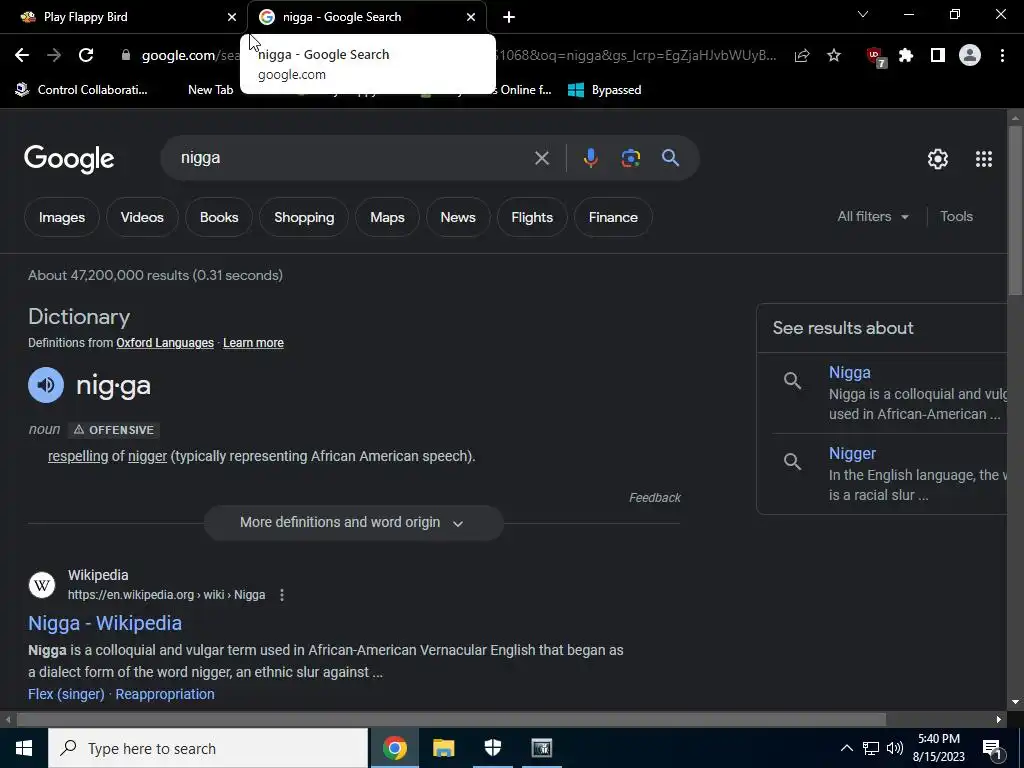Screen dimensions: 1024x768
Task: Open the network status tray icon
Action: coord(871,748)
